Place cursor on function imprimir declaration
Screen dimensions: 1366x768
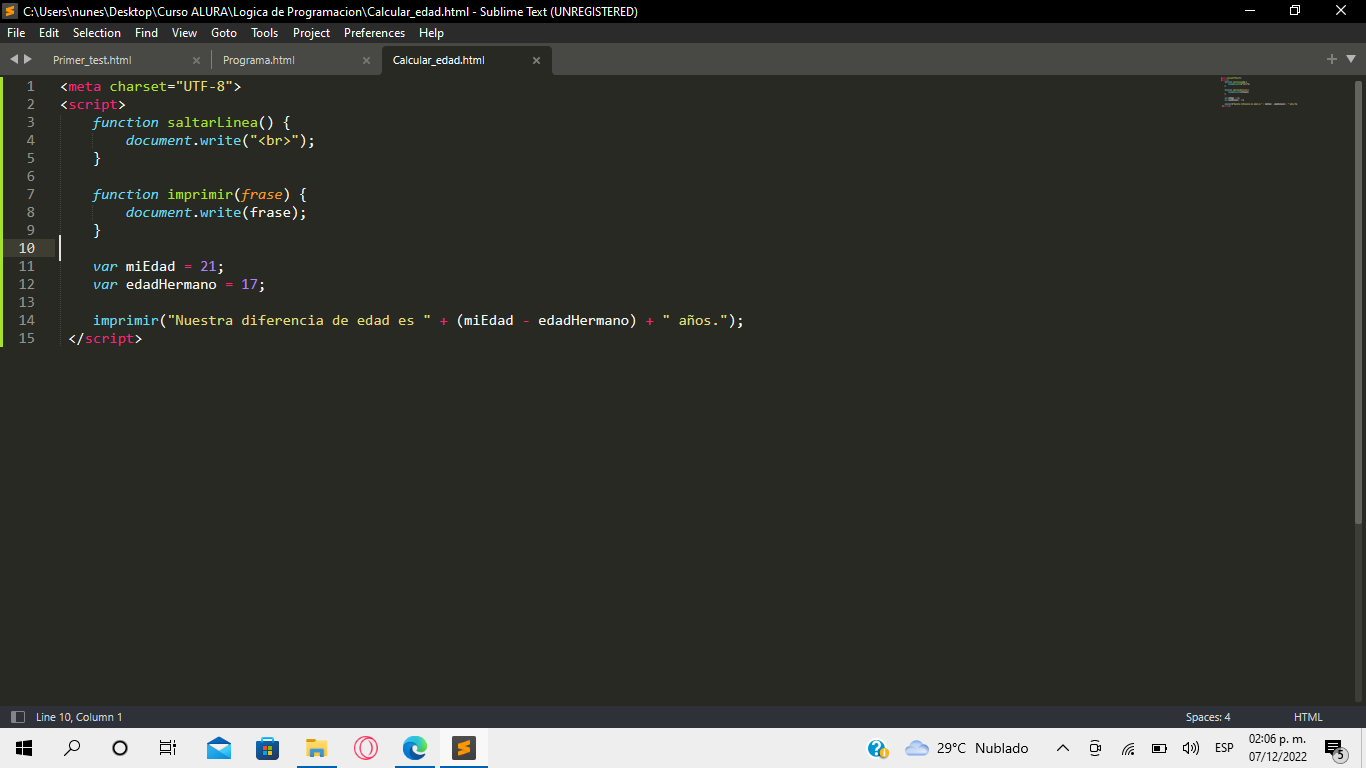(200, 194)
